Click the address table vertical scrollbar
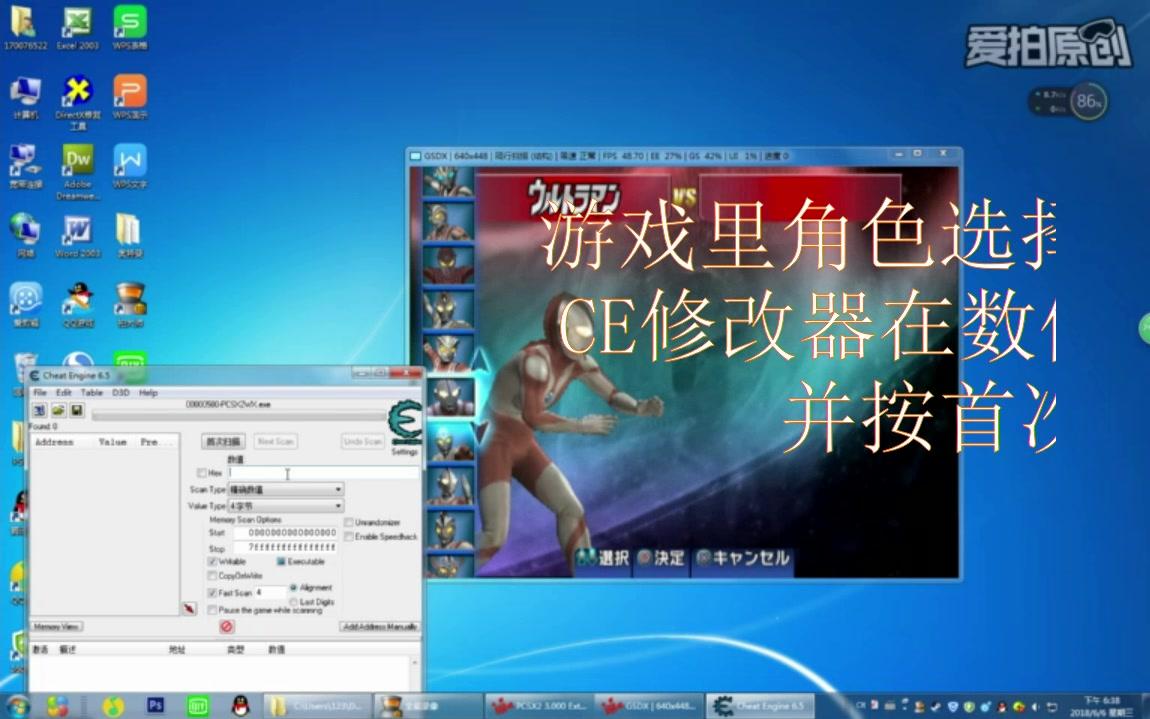Image resolution: width=1150 pixels, height=719 pixels. pyautogui.click(x=415, y=673)
